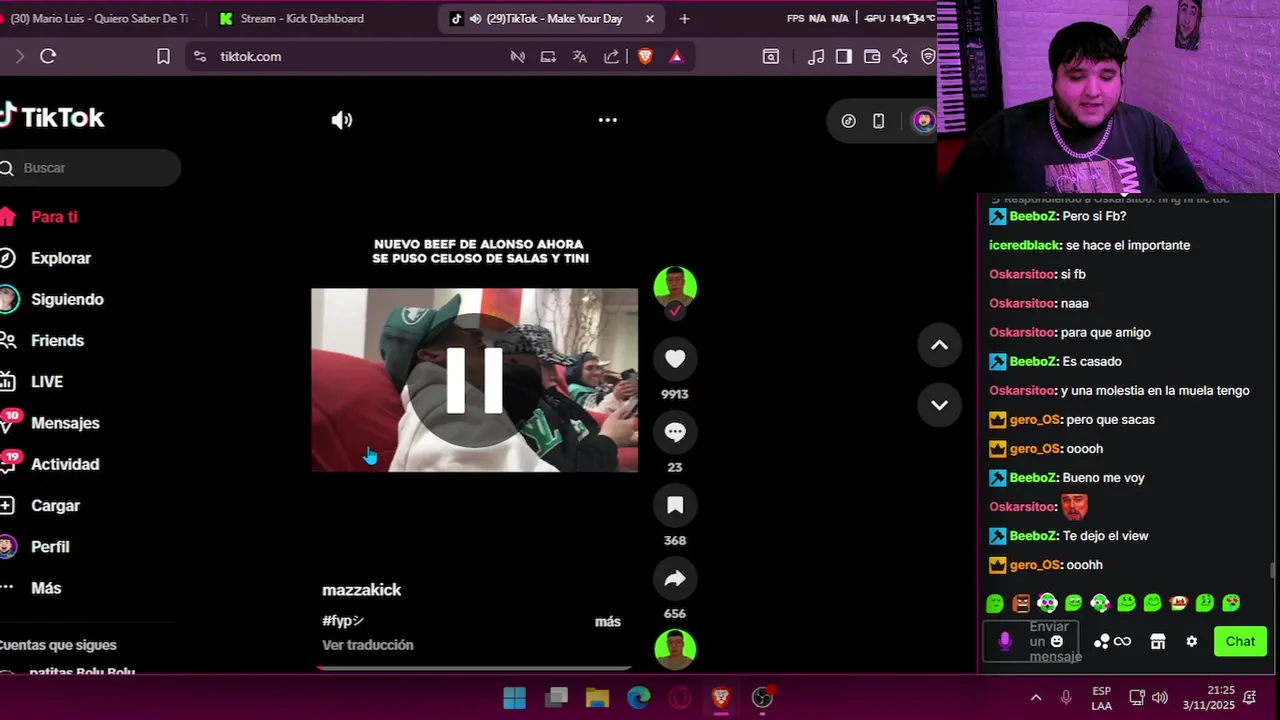Open the taskbar volume control

click(1160, 697)
